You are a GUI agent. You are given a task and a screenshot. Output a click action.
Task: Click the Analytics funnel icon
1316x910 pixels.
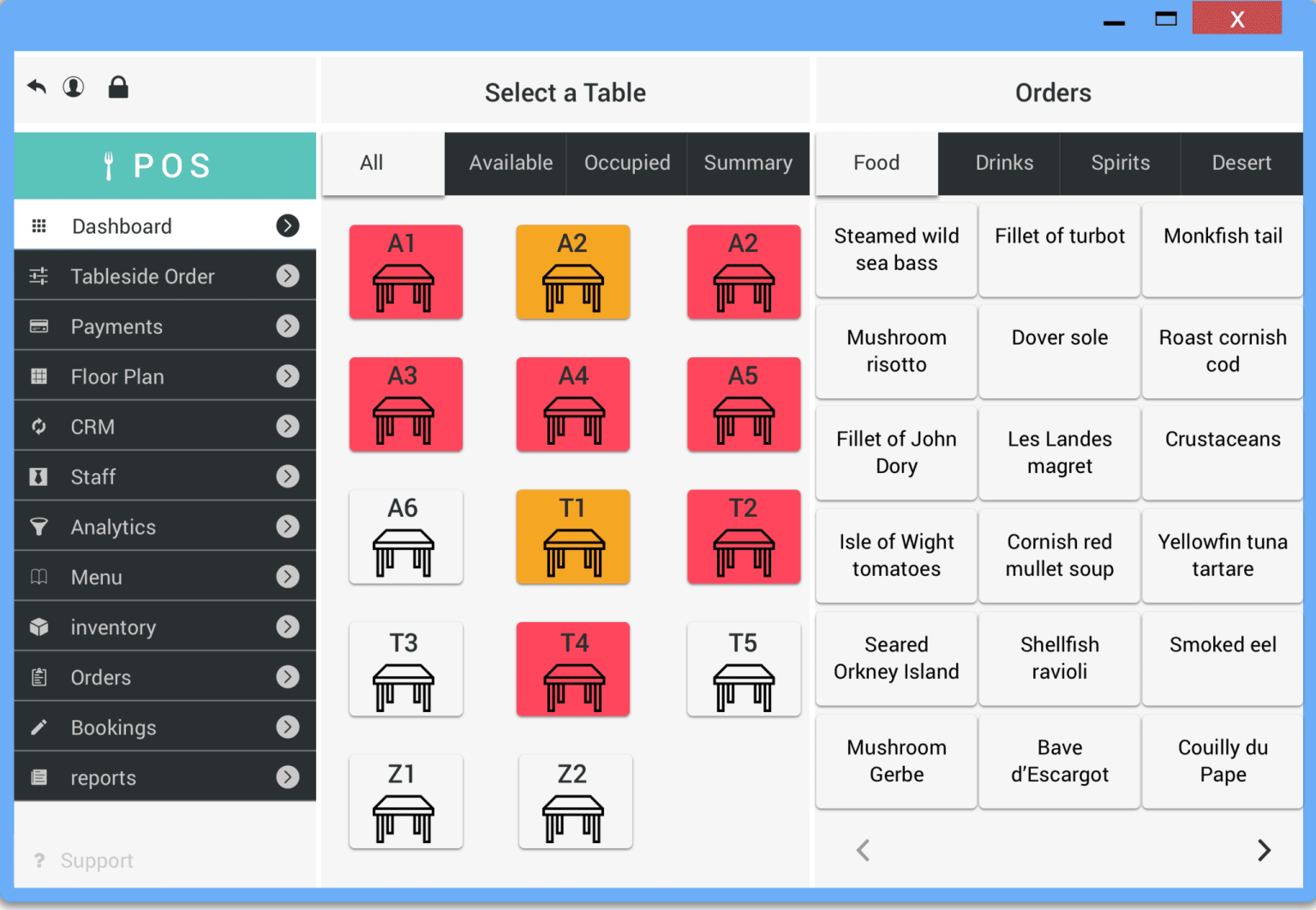pyautogui.click(x=39, y=526)
